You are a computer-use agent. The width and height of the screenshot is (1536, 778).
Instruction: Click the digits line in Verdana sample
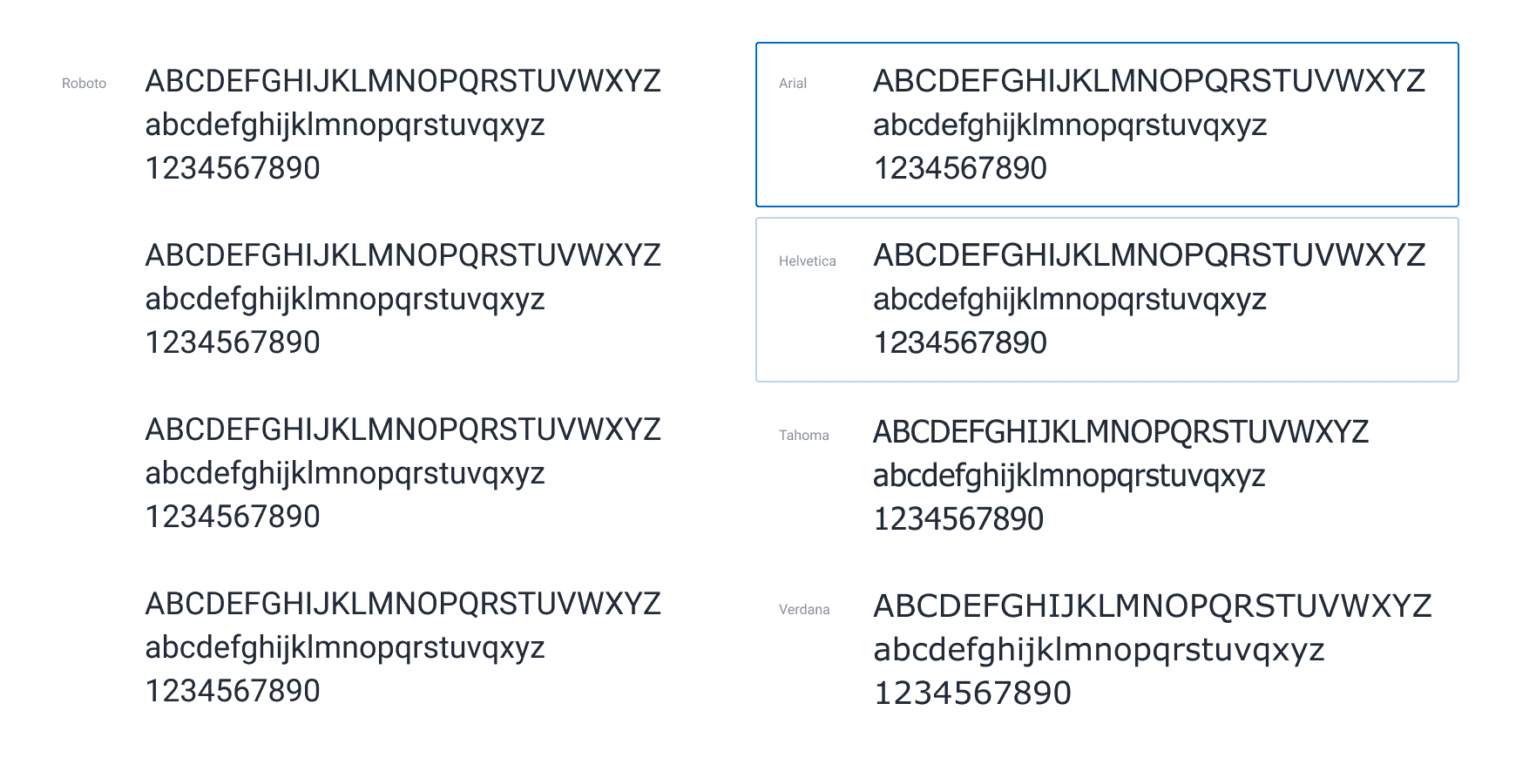[x=972, y=693]
